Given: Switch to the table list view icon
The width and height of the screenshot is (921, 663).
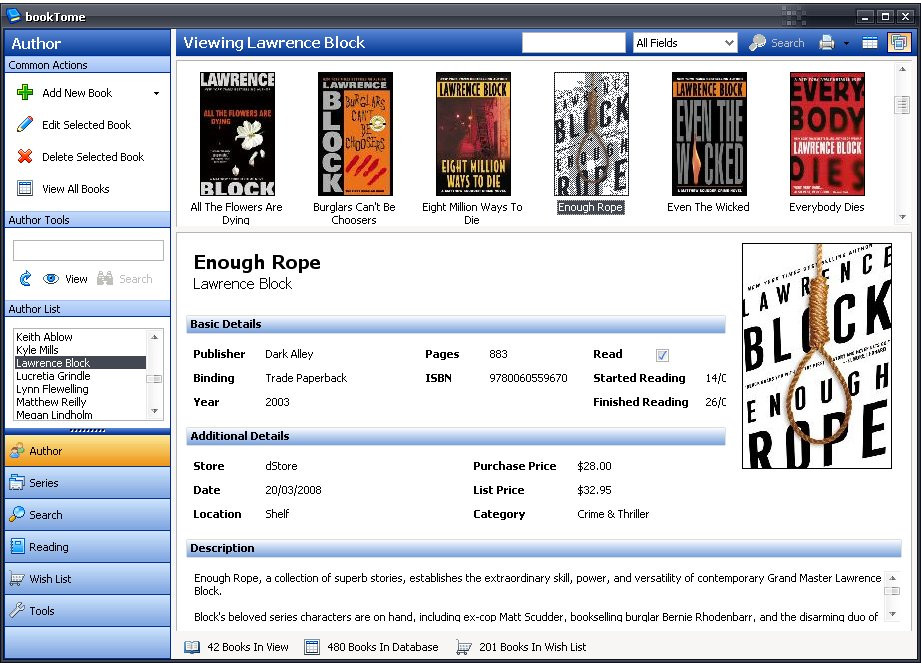Looking at the screenshot, I should click(x=870, y=43).
